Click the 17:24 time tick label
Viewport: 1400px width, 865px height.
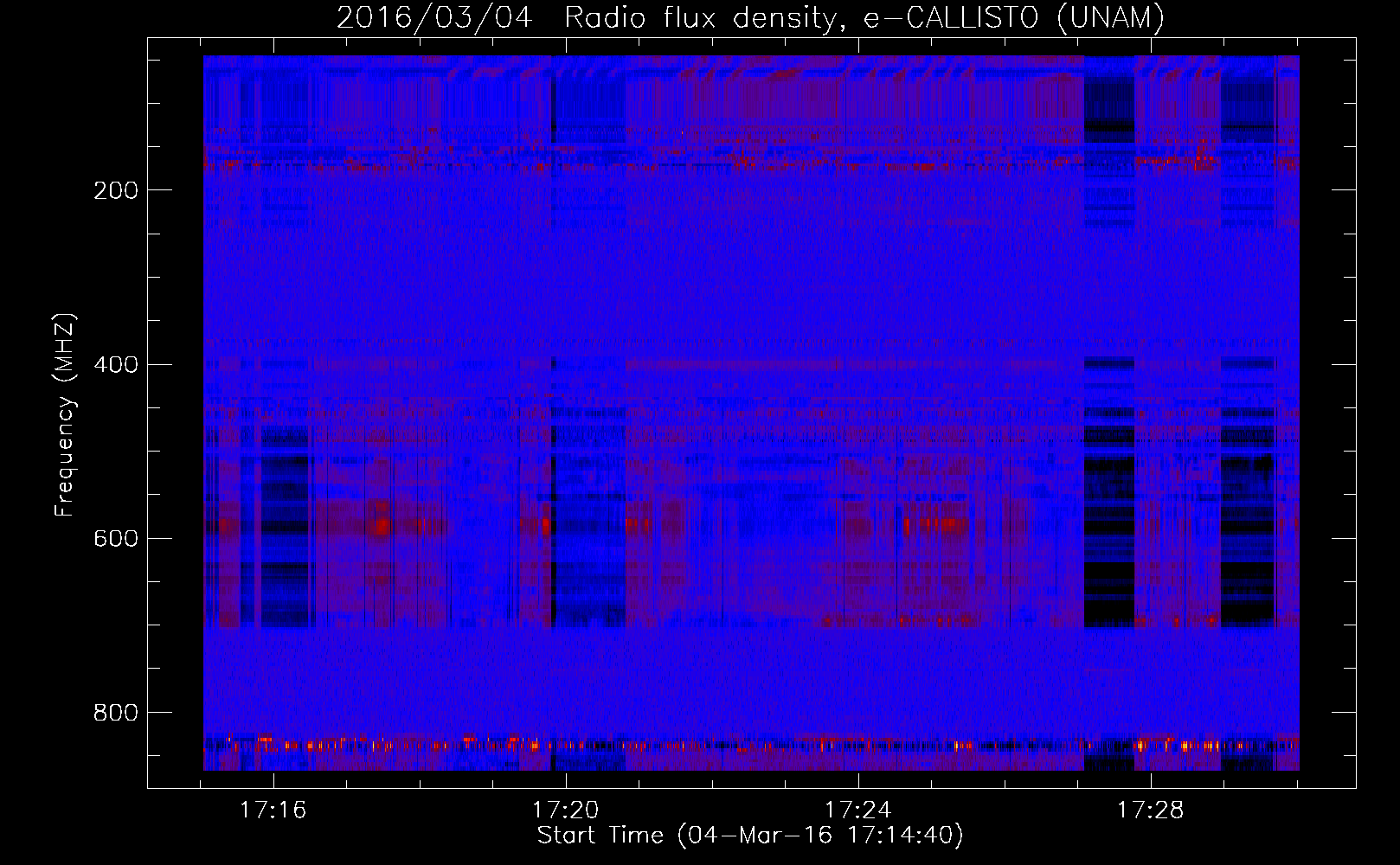858,811
